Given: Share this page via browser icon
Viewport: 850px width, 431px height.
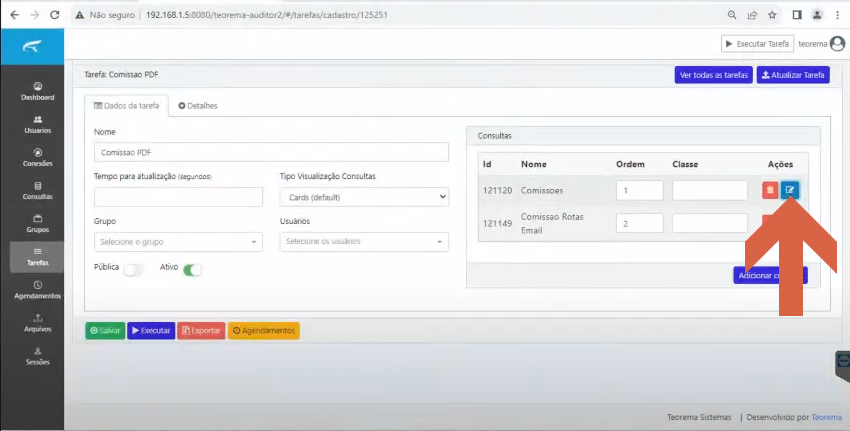Looking at the screenshot, I should click(752, 15).
